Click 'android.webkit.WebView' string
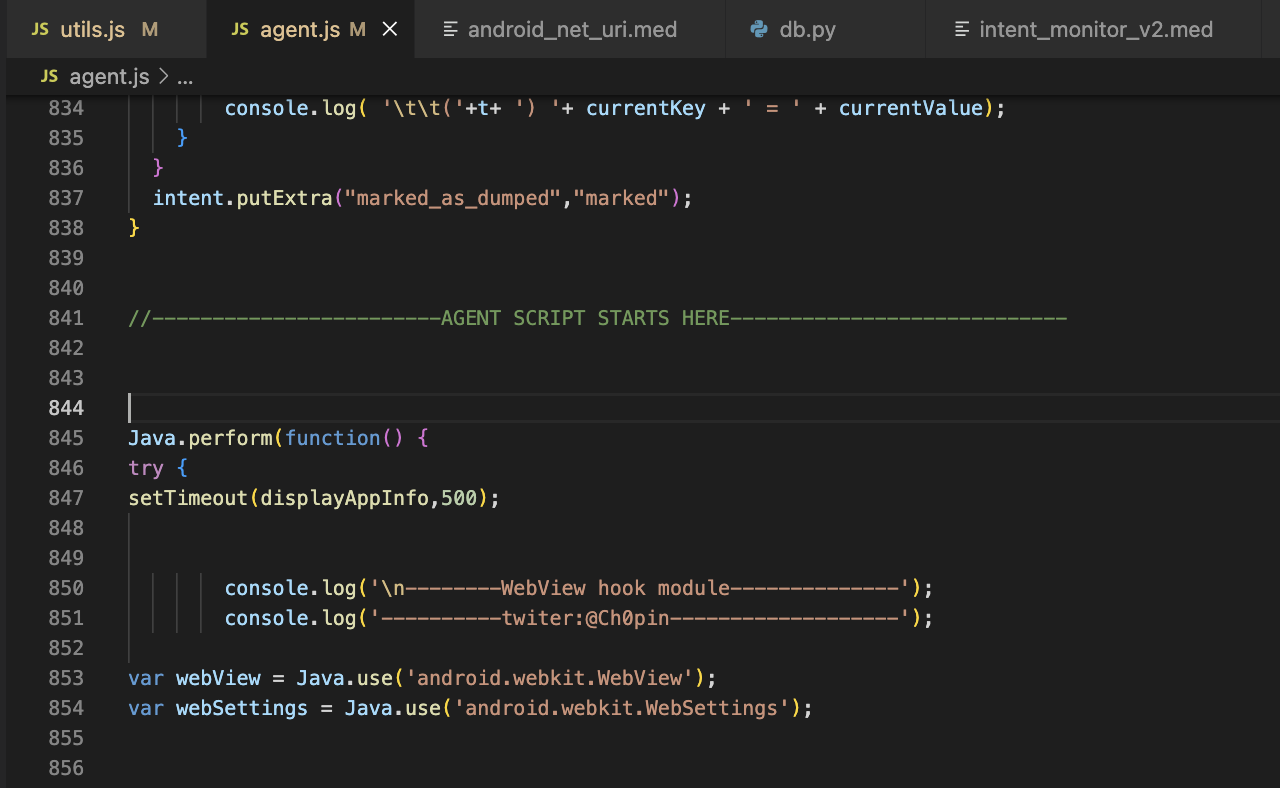Screen dimensions: 1280x788 (x=549, y=678)
